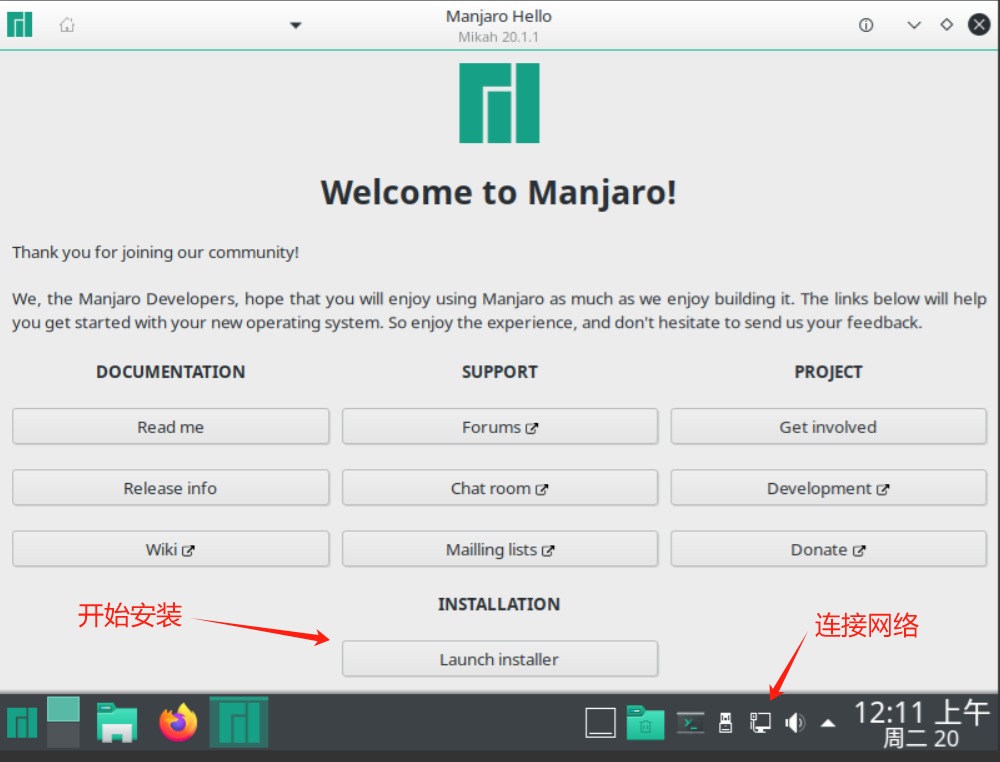Expand hidden system tray icons arrow

(x=828, y=722)
